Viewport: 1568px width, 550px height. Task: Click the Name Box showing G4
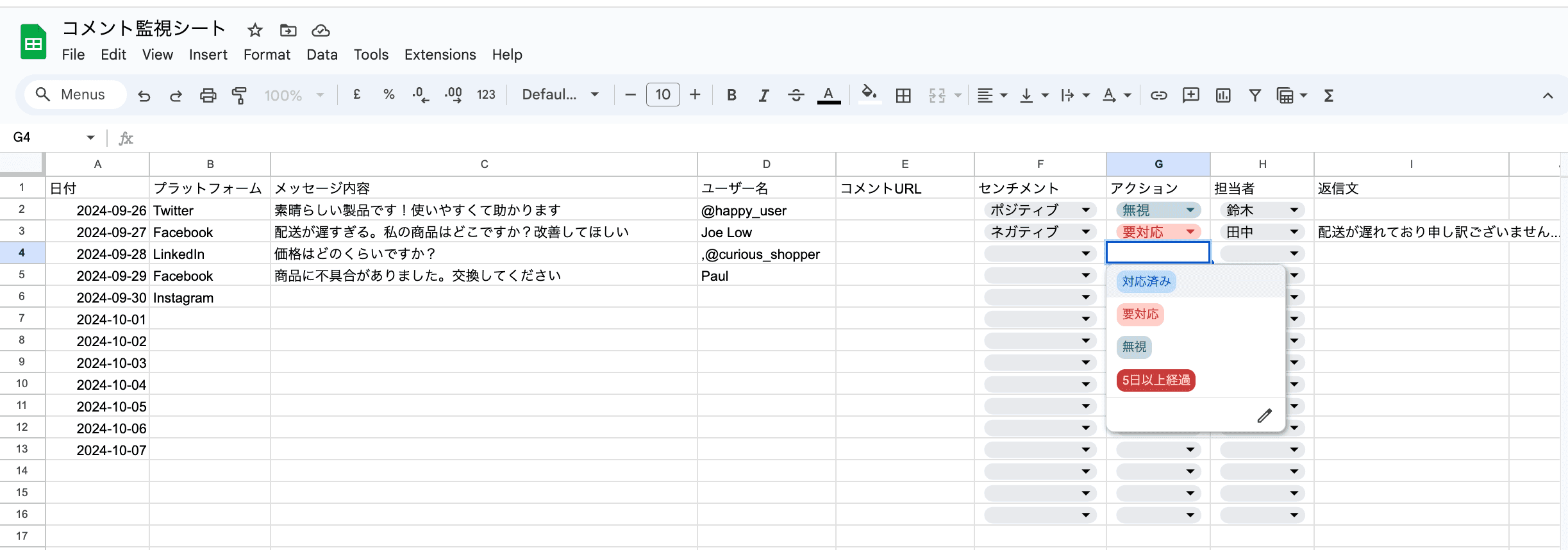pyautogui.click(x=51, y=137)
